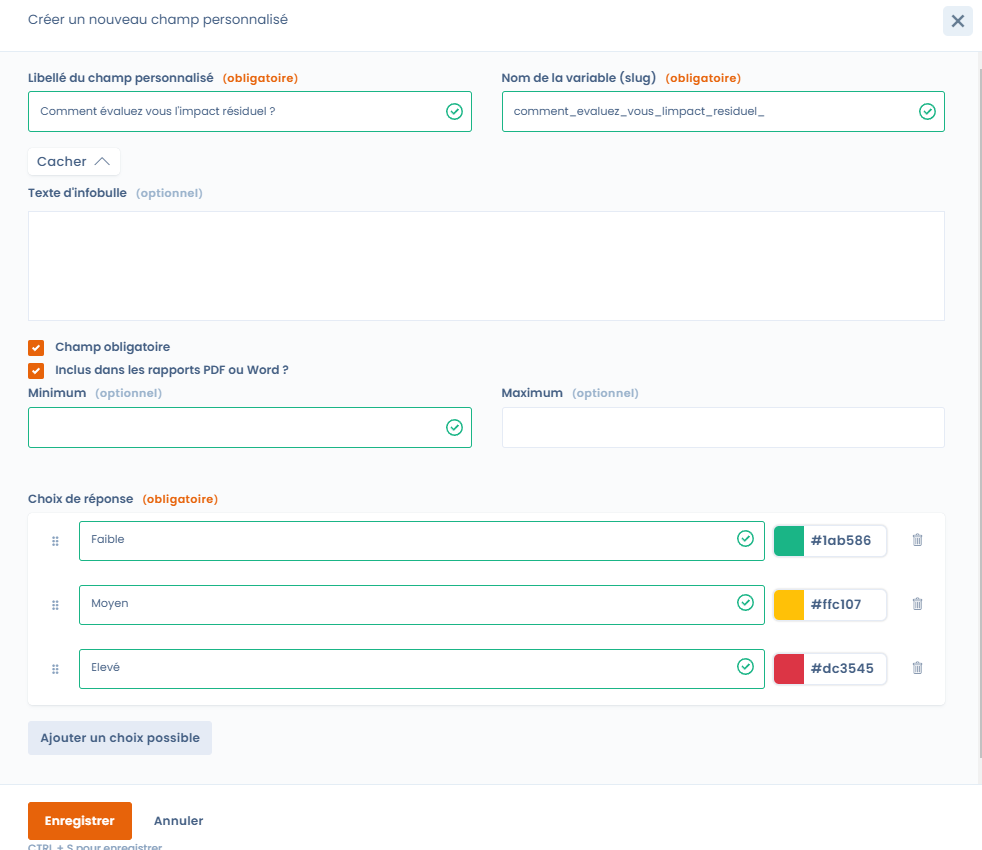The width and height of the screenshot is (982, 850).
Task: Uncheck the Champ obligatoire checkbox
Action: (x=36, y=348)
